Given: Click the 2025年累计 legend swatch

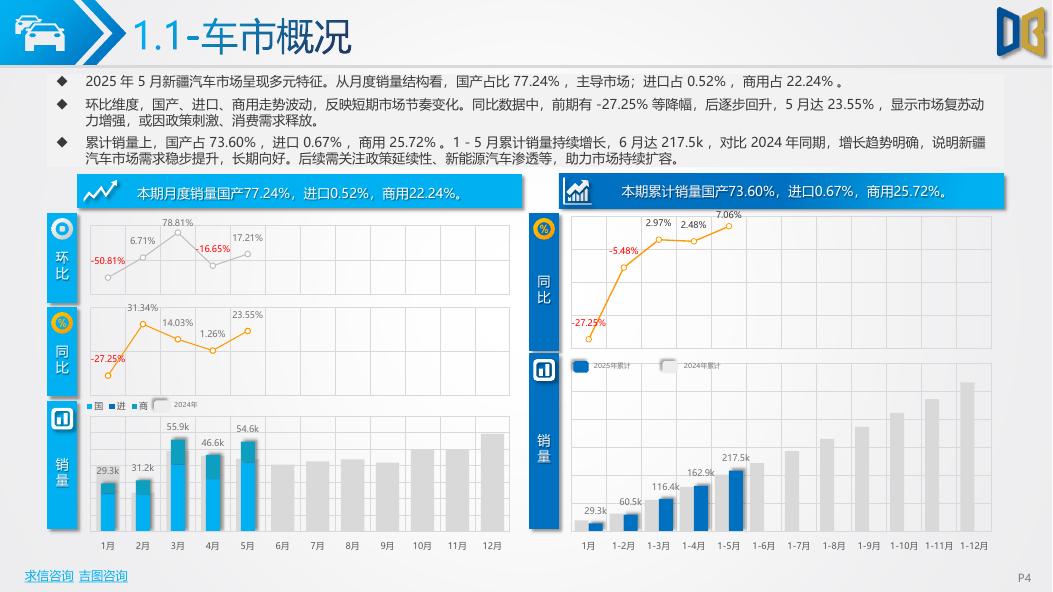Looking at the screenshot, I should pos(581,366).
